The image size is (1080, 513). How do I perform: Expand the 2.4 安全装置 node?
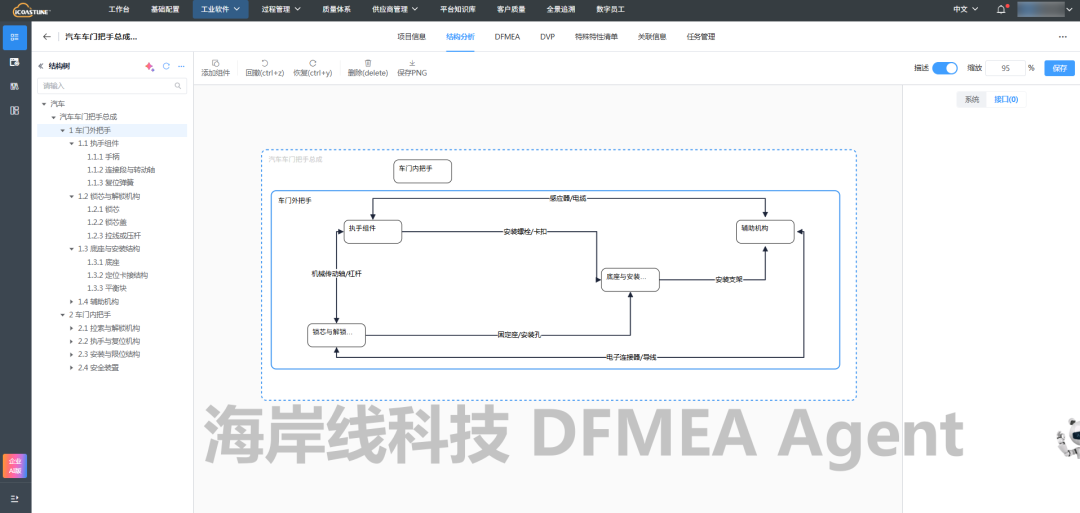pyautogui.click(x=72, y=368)
